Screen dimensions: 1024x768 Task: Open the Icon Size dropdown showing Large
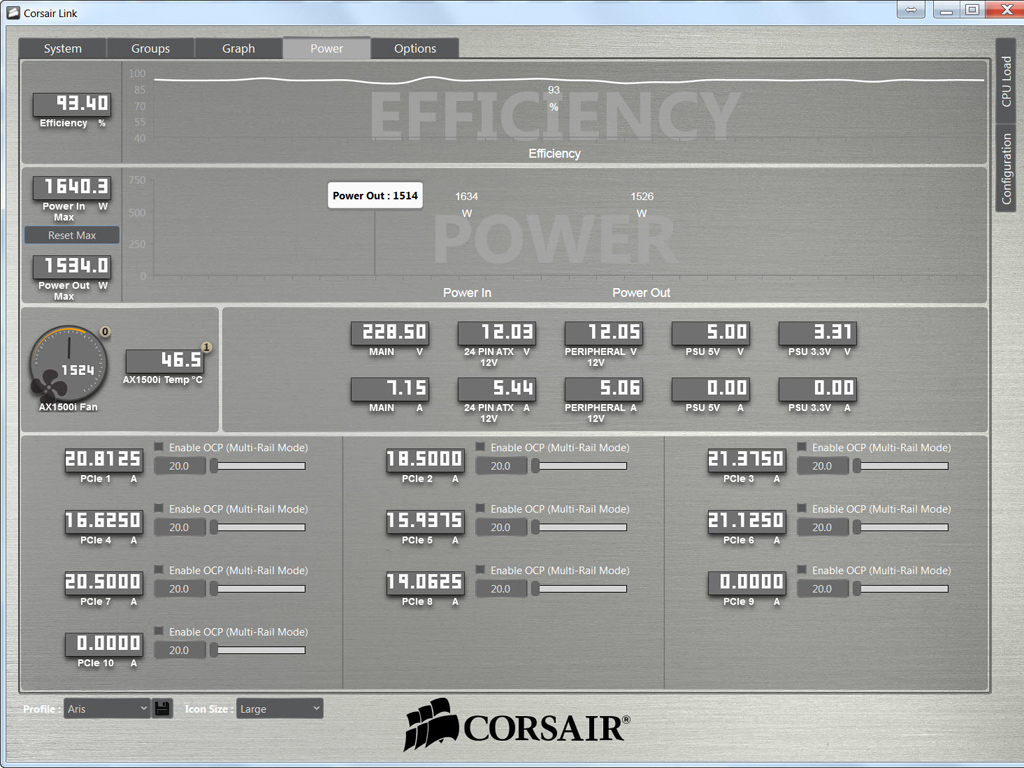tap(280, 709)
